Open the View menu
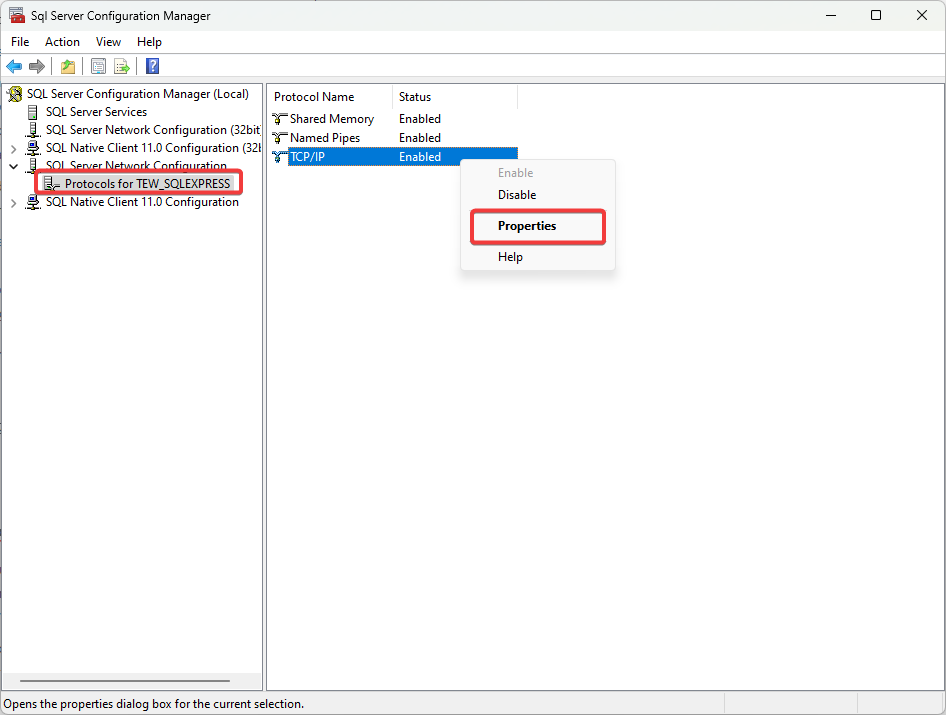 coord(108,42)
